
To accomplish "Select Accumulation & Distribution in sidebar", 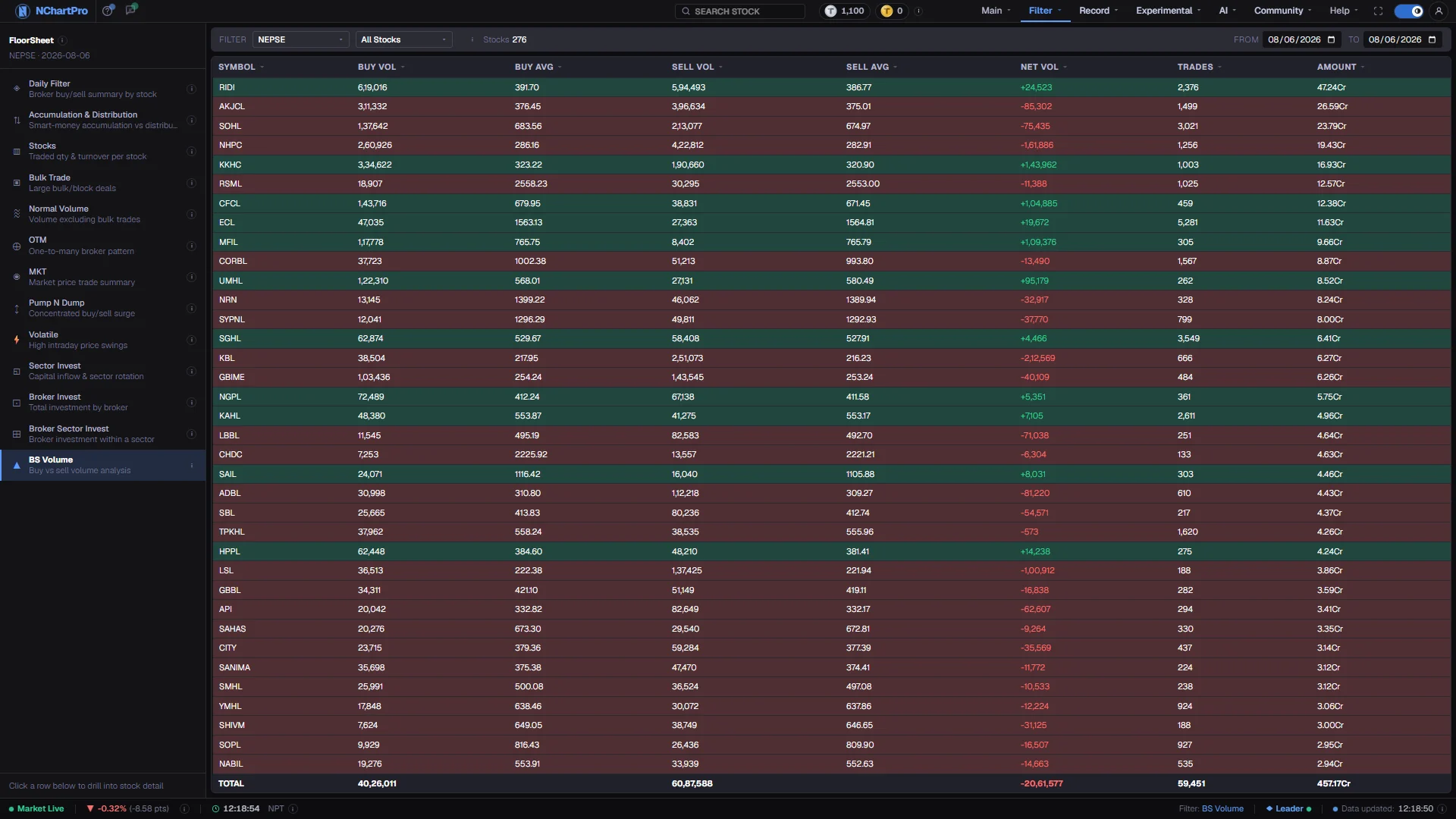I will pos(102,120).
